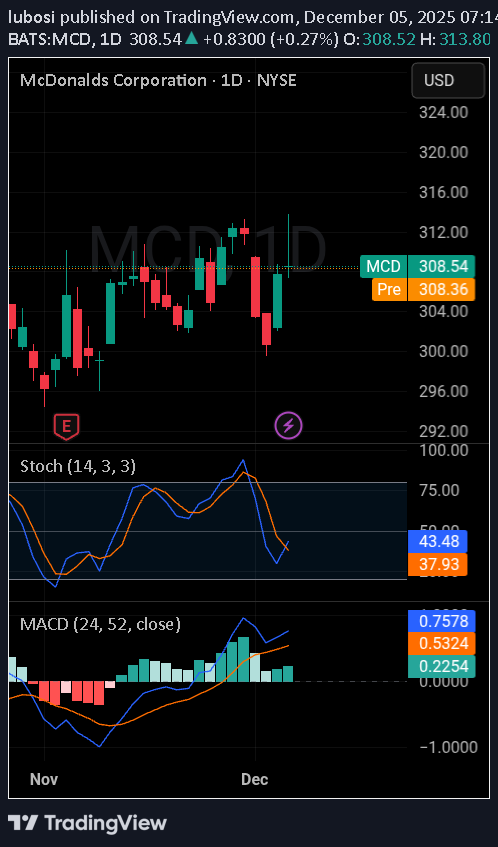This screenshot has height=847, width=498.
Task: Click the 324.00 price axis label
Action: [x=443, y=112]
